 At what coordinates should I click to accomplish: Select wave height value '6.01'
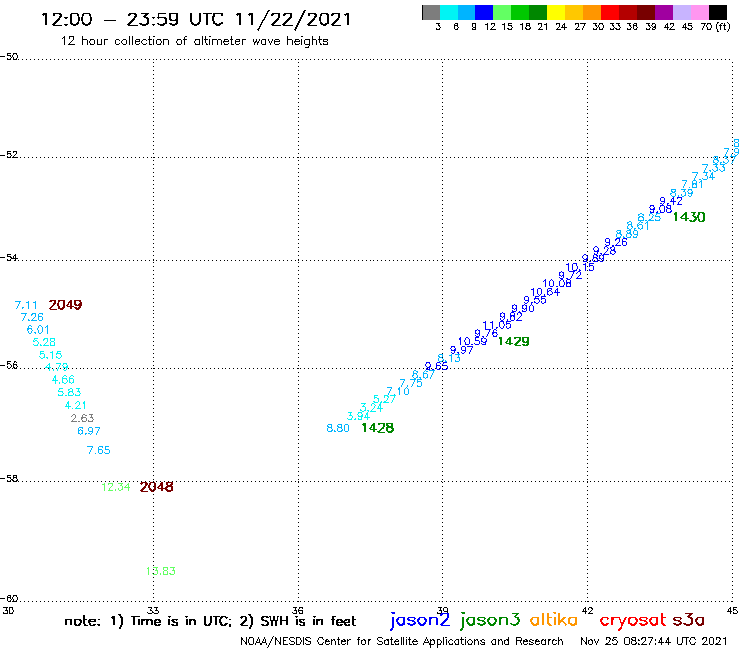coord(38,329)
